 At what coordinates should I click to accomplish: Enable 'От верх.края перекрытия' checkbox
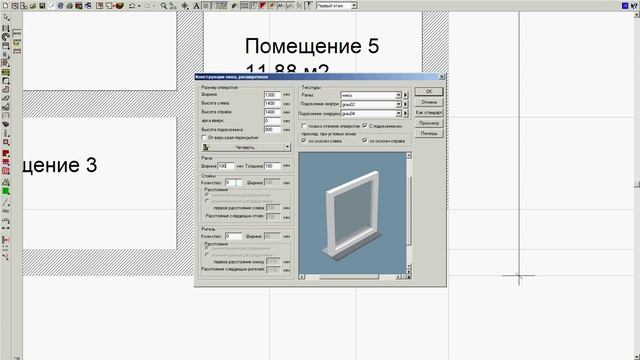click(204, 138)
